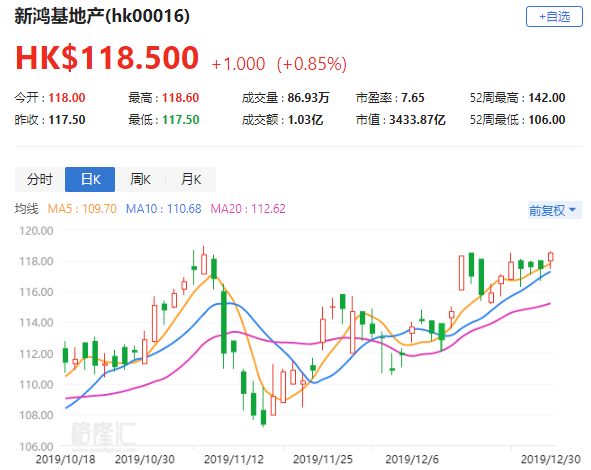Click the 成交额 value 1.03亿
This screenshot has width=591, height=470.
pyautogui.click(x=305, y=120)
